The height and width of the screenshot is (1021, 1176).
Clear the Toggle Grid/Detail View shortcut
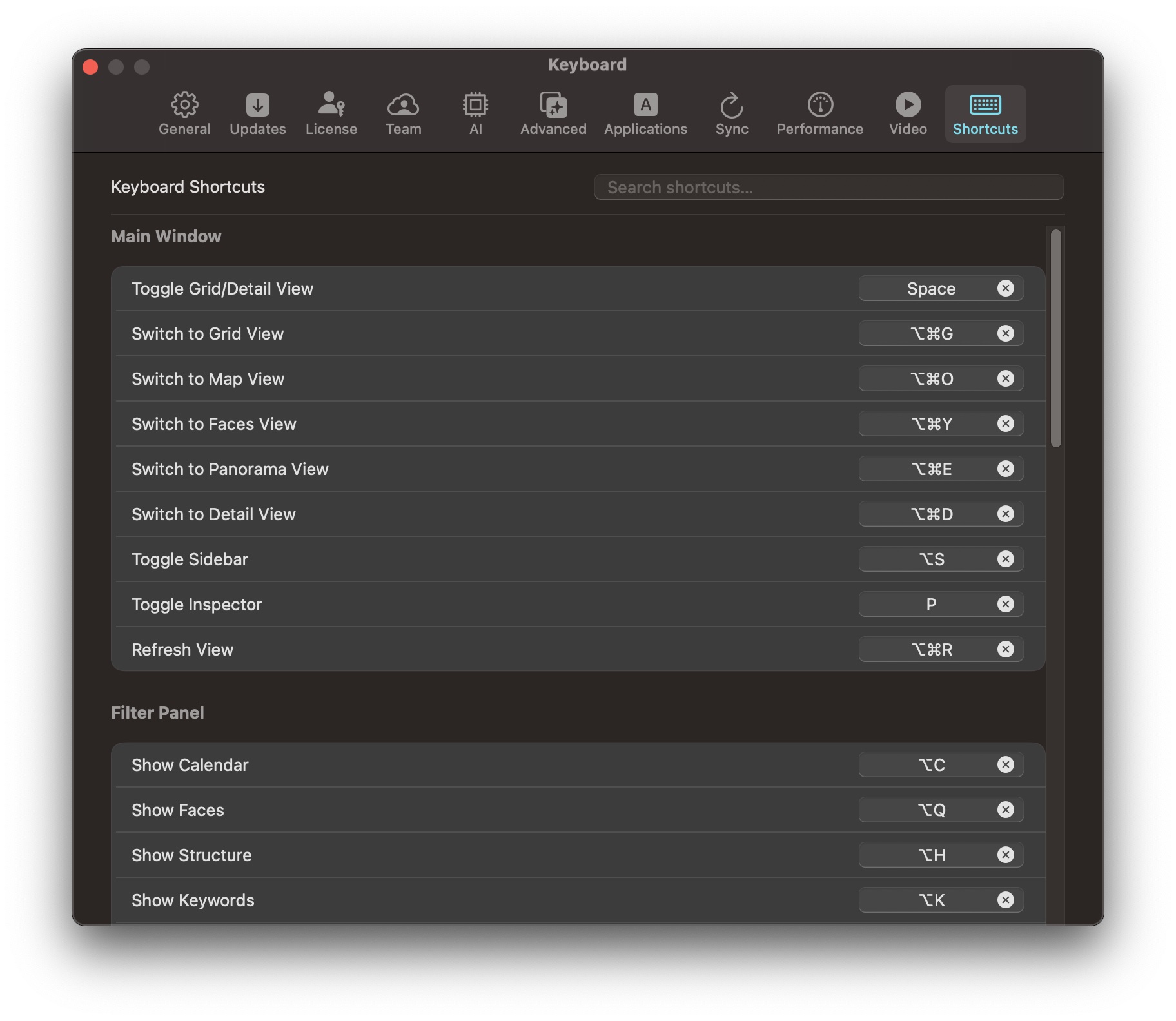pos(1005,288)
